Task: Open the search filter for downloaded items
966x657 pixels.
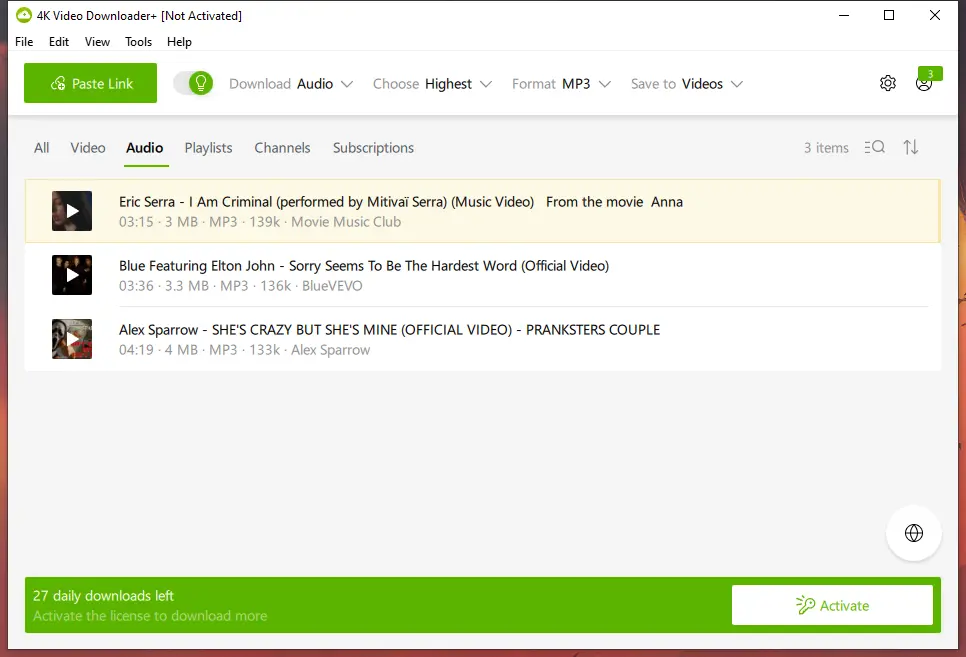Action: [x=874, y=147]
